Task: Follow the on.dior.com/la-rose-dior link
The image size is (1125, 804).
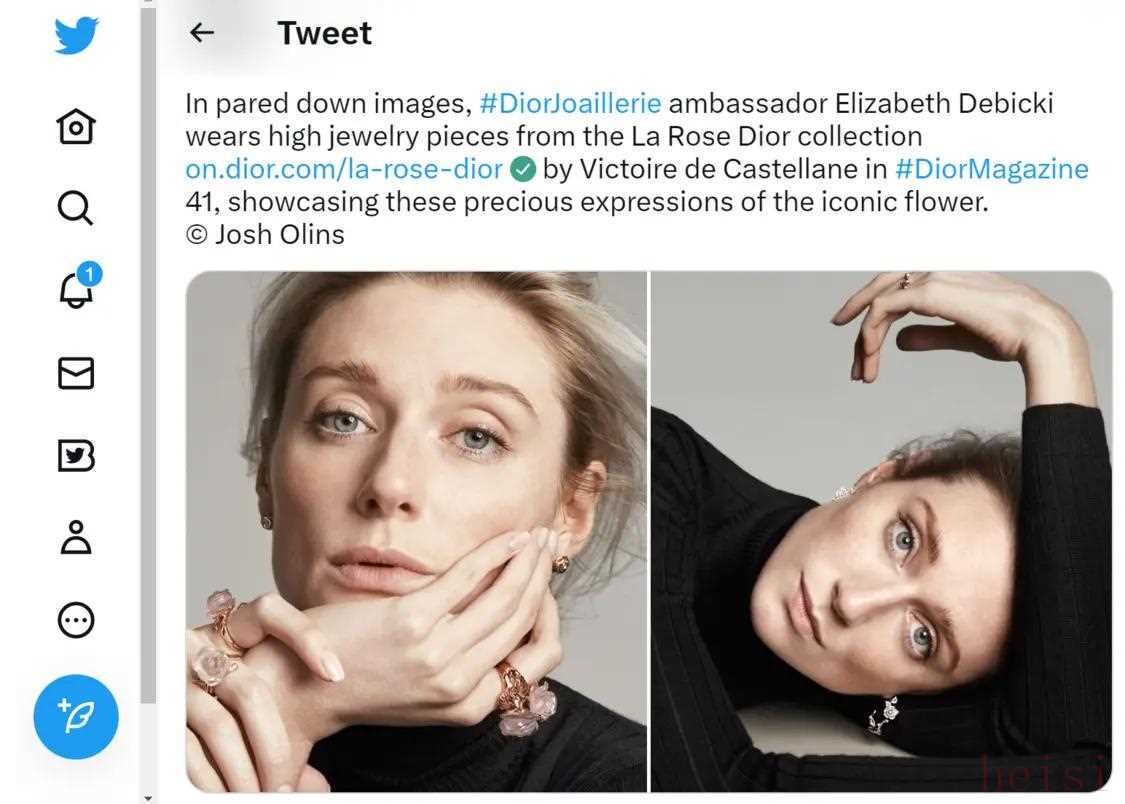Action: (x=344, y=169)
